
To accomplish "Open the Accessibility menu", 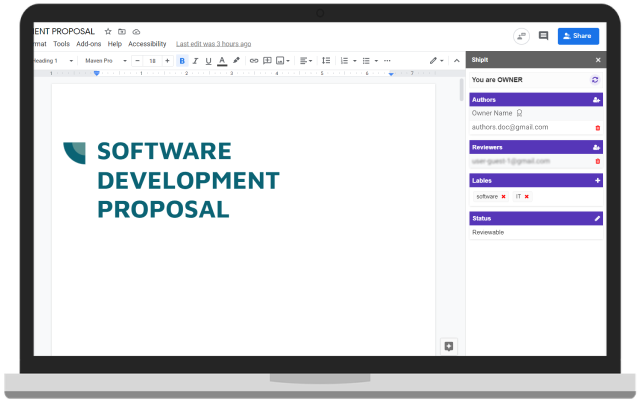I will pyautogui.click(x=147, y=44).
